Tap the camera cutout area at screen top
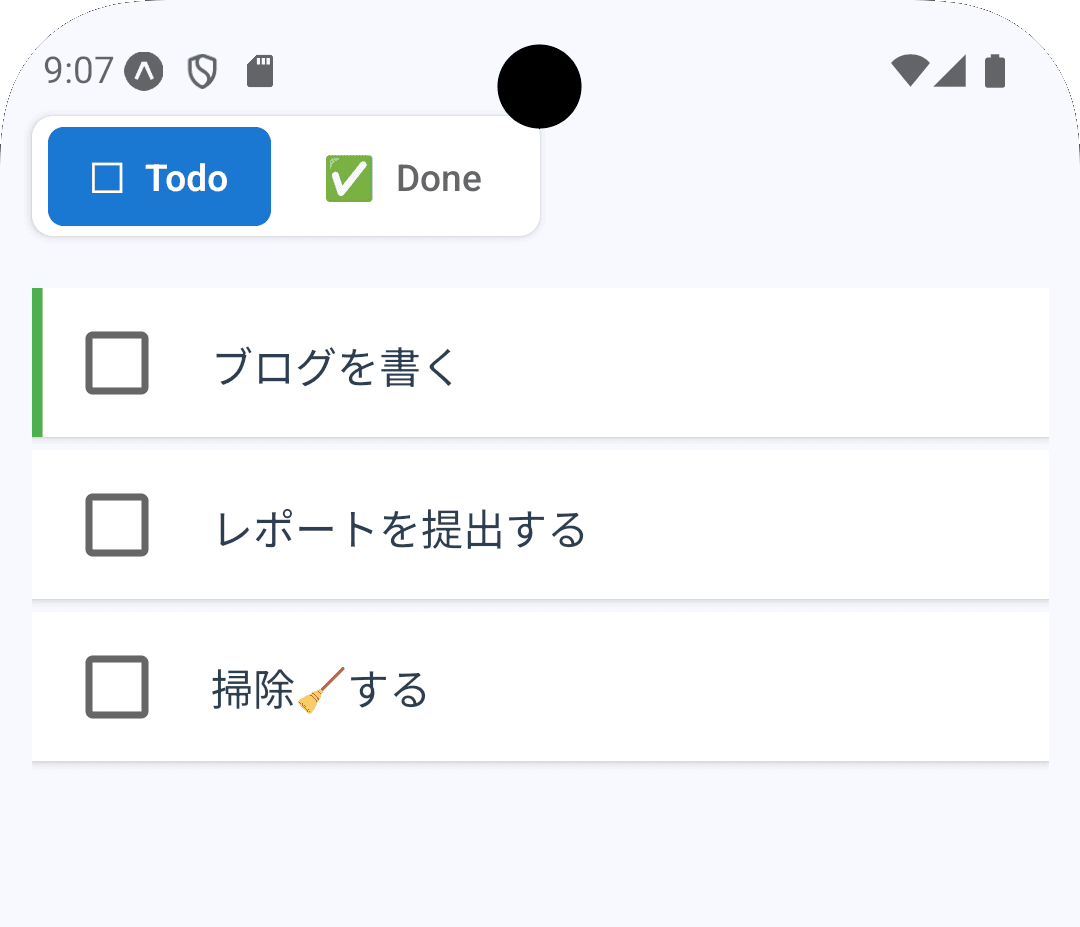This screenshot has width=1080, height=927. (539, 86)
